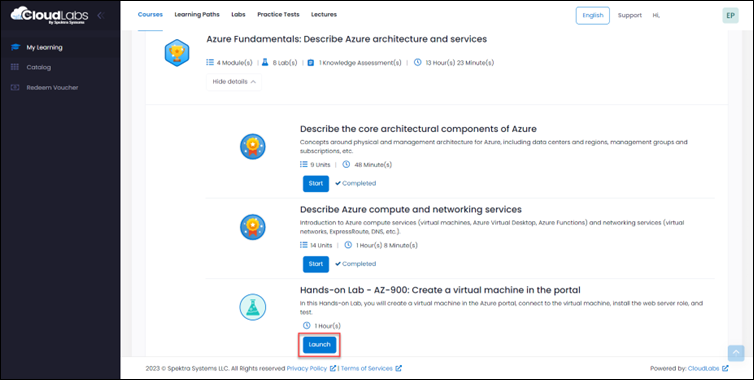This screenshot has height=380, width=754.
Task: Collapse sidebar with double chevron icon
Action: (x=101, y=15)
